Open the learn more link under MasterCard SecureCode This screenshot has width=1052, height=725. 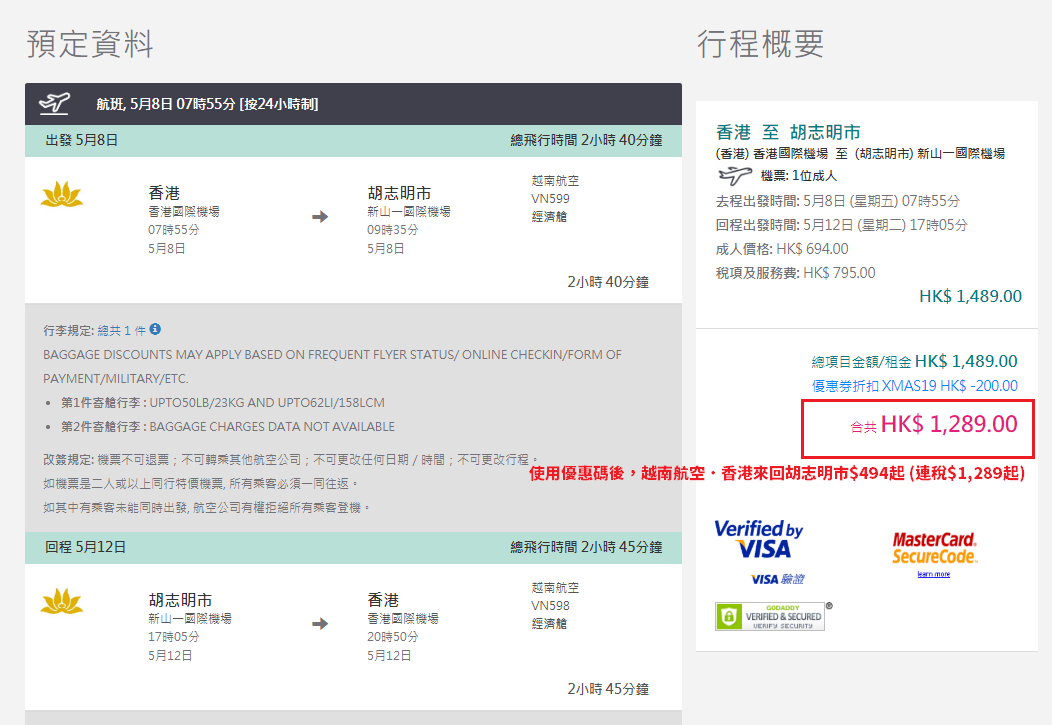click(x=934, y=574)
